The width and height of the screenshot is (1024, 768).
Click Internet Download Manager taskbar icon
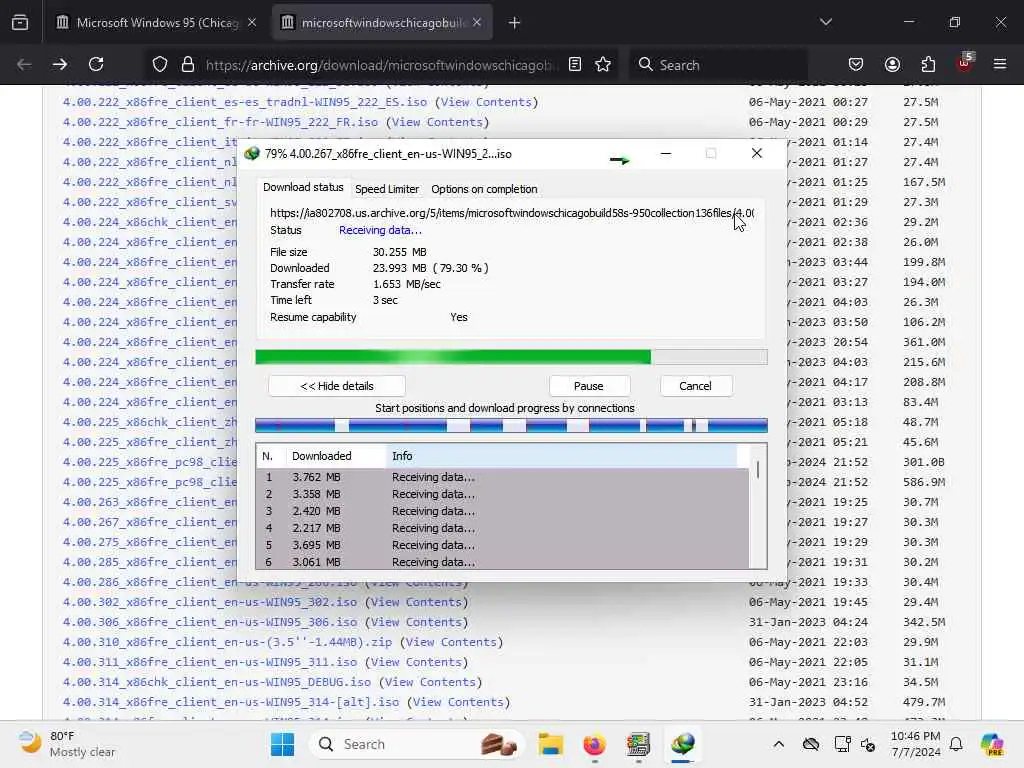(682, 744)
